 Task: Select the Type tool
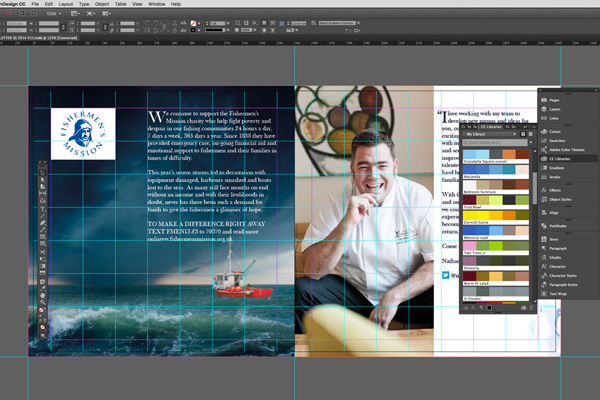[x=42, y=209]
